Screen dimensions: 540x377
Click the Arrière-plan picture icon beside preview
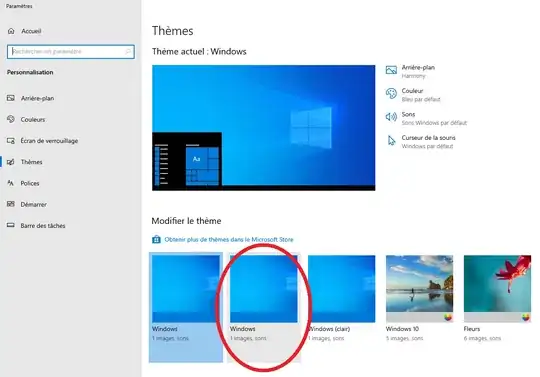(x=391, y=70)
